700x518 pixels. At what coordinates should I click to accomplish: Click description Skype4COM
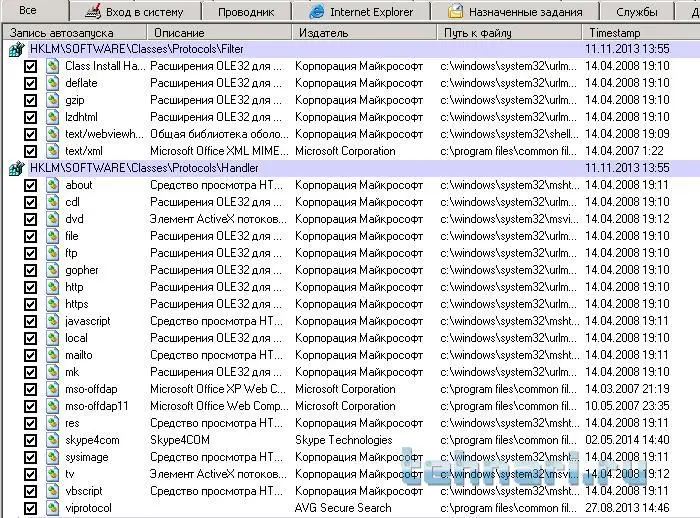click(x=180, y=440)
